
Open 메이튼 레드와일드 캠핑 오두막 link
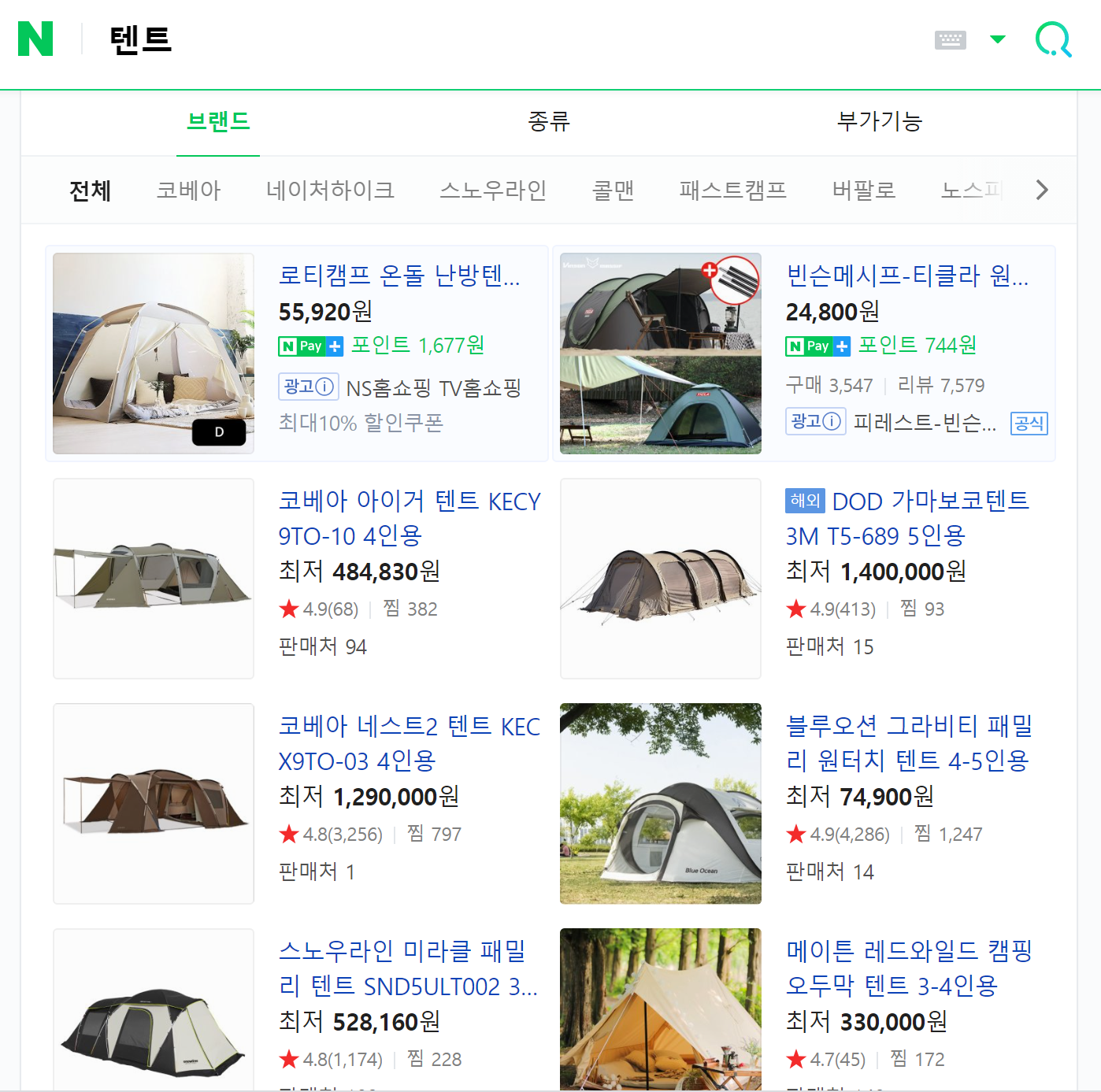(909, 968)
